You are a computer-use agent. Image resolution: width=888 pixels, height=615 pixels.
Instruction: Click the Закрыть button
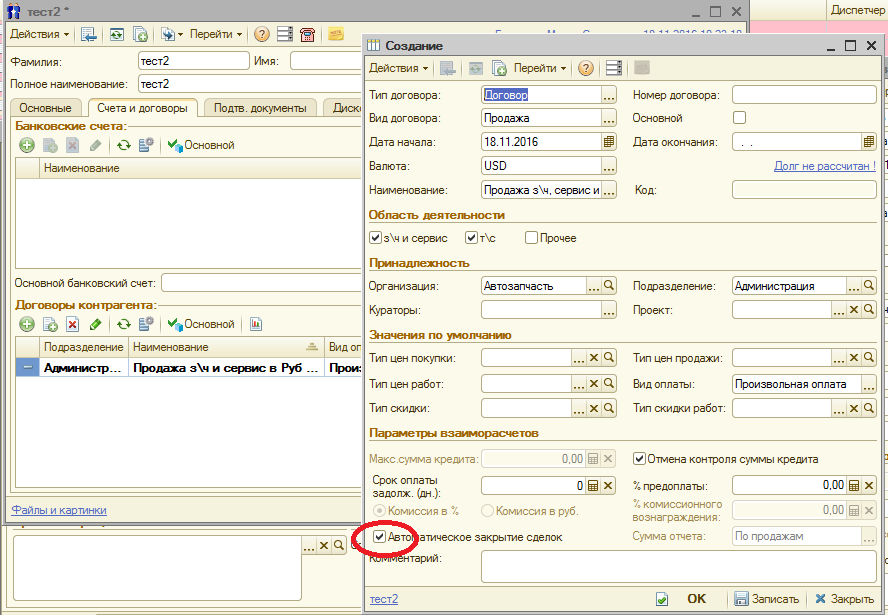pyautogui.click(x=845, y=599)
